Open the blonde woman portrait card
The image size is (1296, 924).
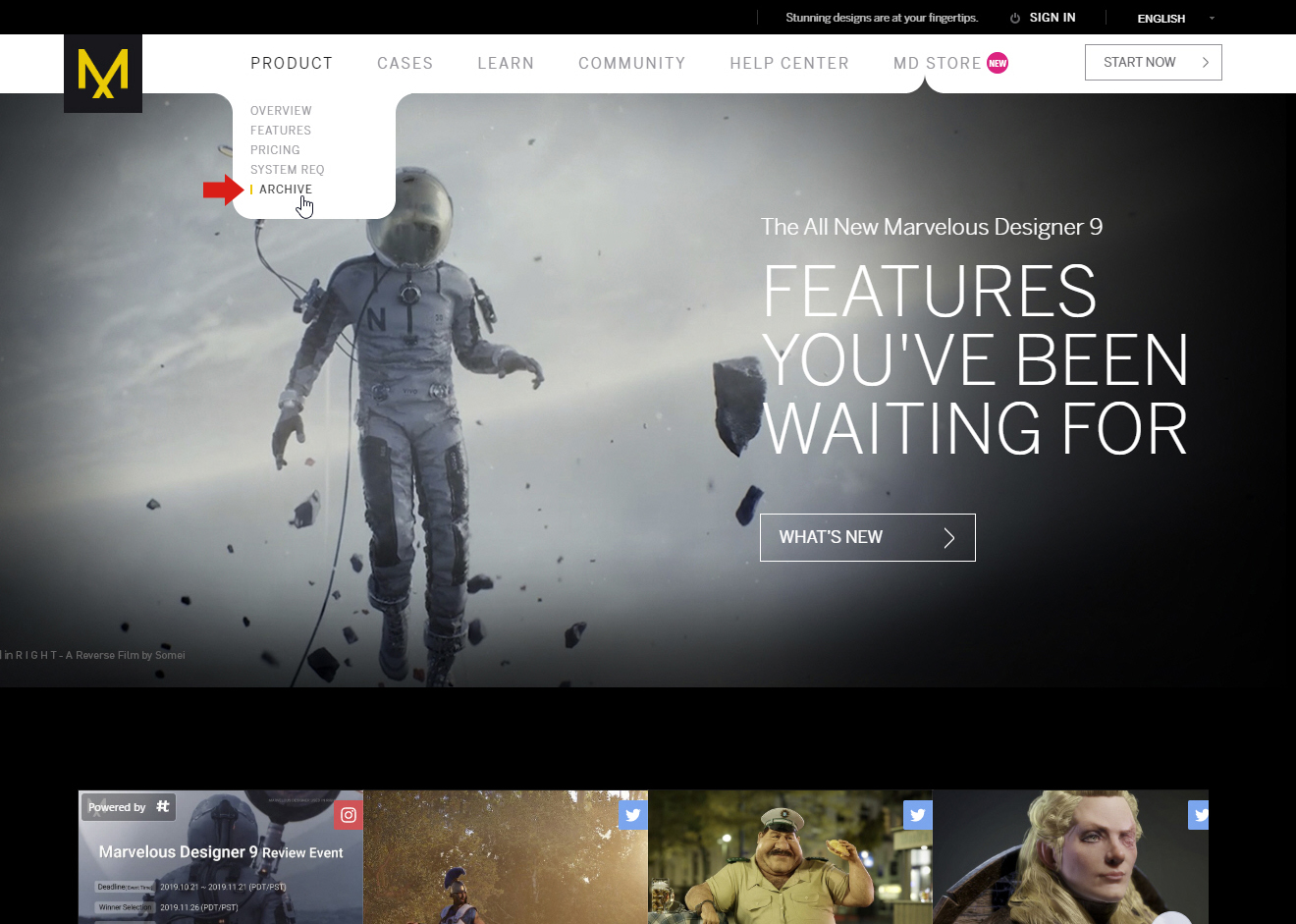[x=1070, y=857]
